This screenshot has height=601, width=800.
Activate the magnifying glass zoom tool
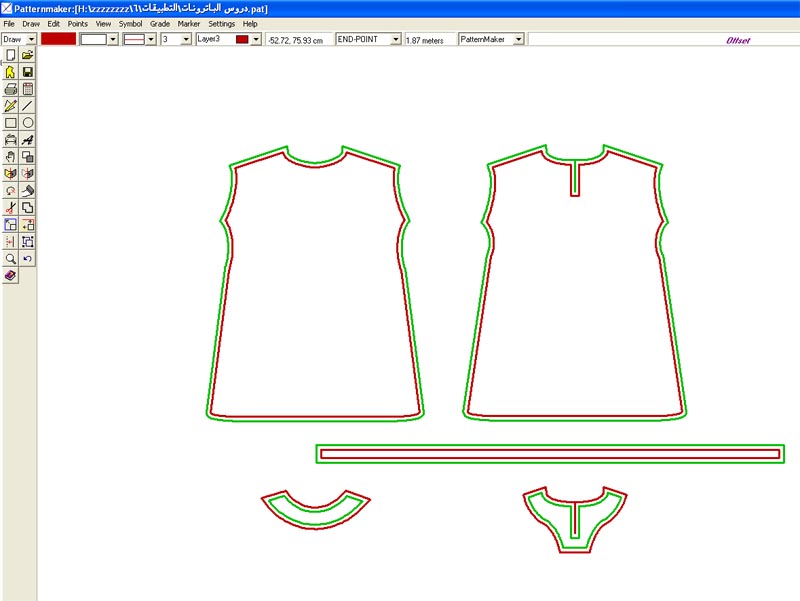11,259
